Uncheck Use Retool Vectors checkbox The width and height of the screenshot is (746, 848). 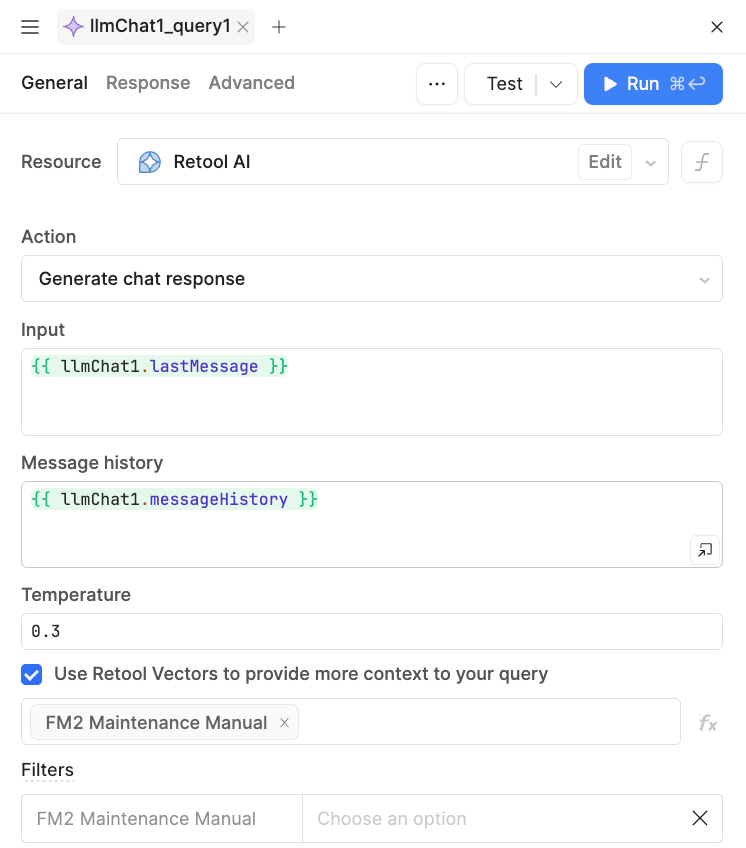(32, 674)
